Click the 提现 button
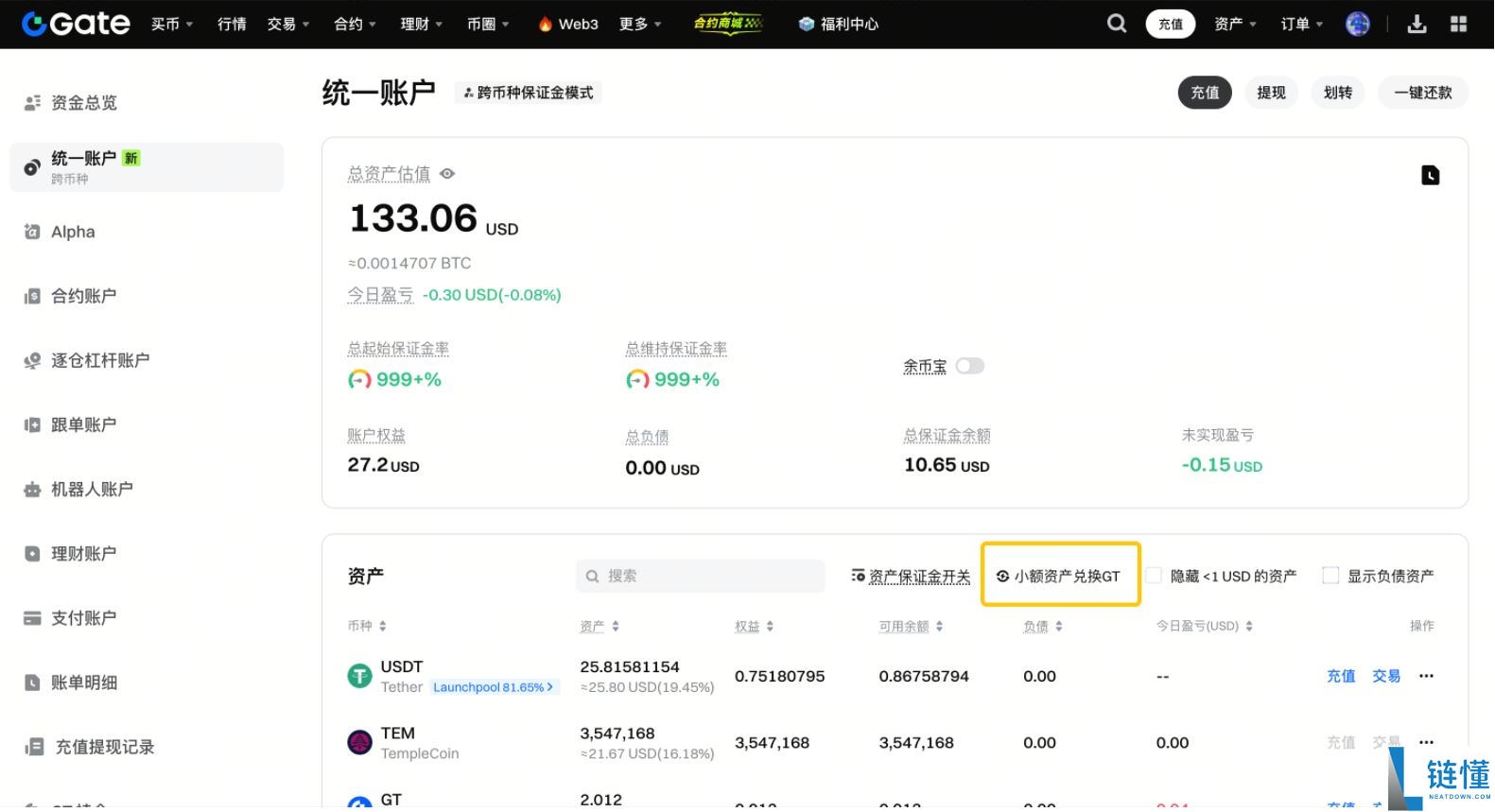 pos(1271,93)
